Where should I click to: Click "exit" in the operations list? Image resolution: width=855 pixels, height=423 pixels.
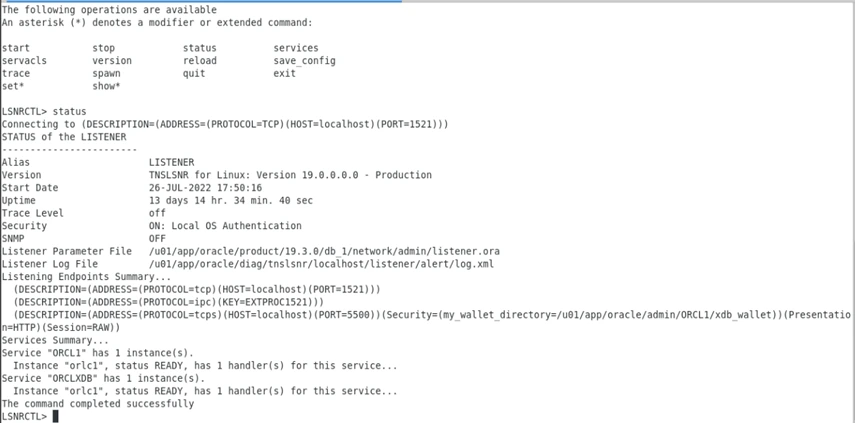285,73
